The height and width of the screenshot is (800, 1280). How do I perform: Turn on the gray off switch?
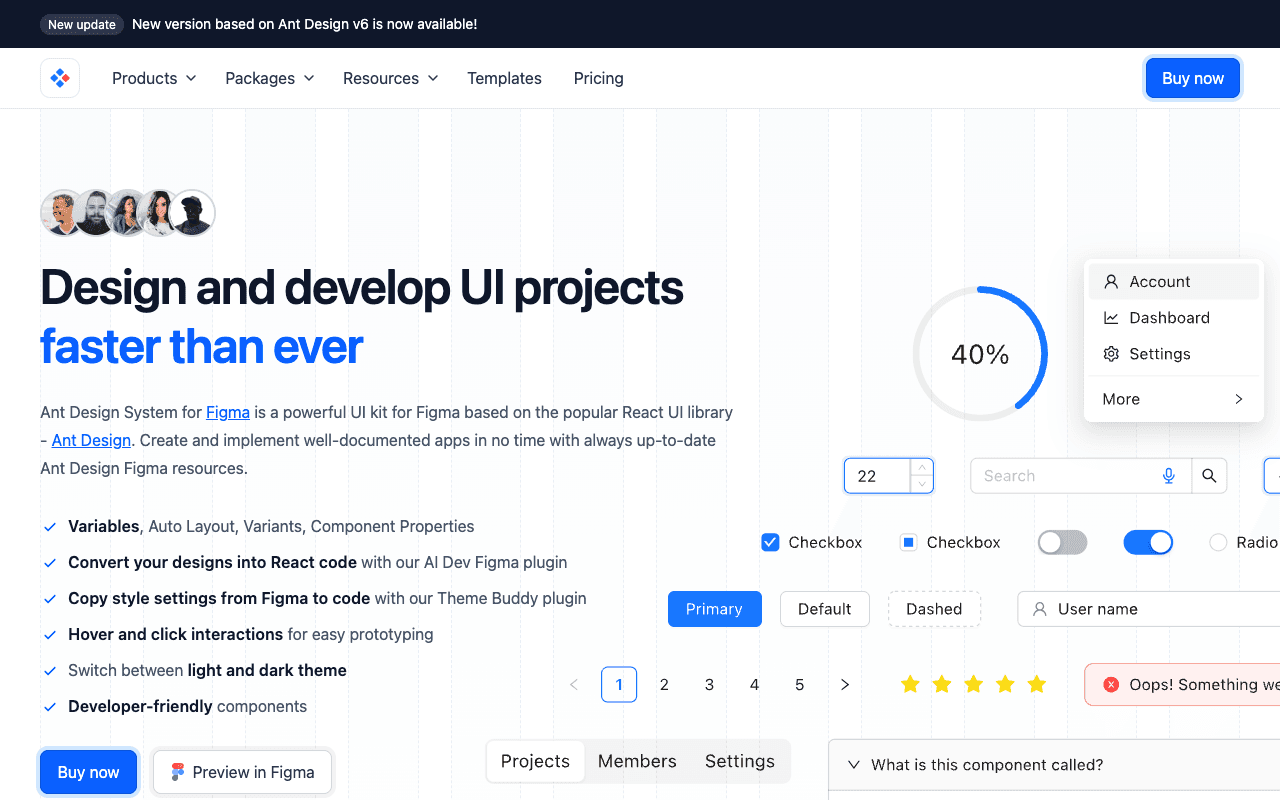[1062, 542]
